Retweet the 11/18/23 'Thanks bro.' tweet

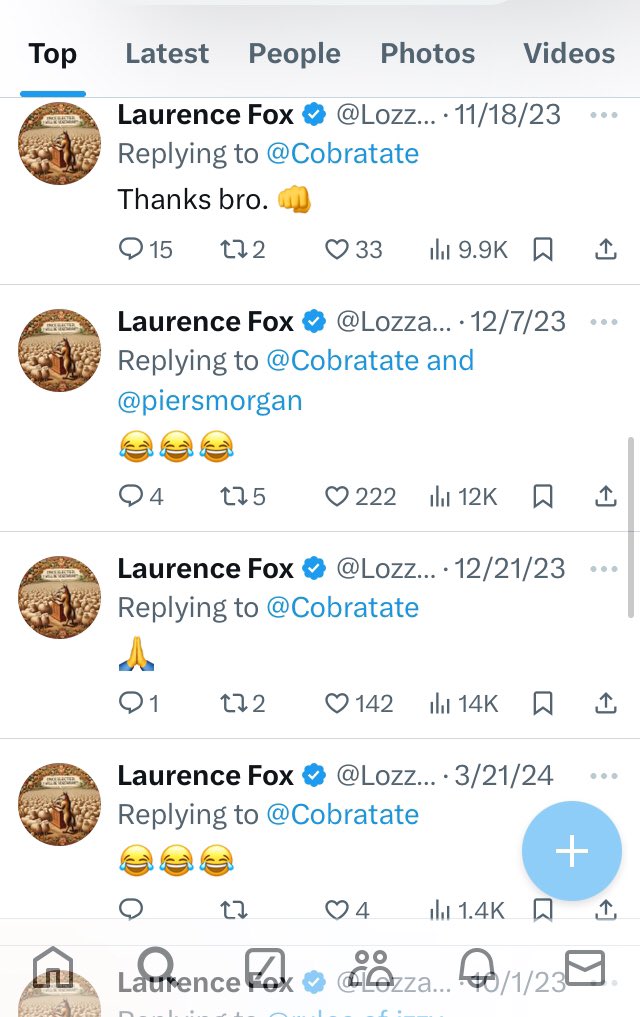[x=233, y=249]
